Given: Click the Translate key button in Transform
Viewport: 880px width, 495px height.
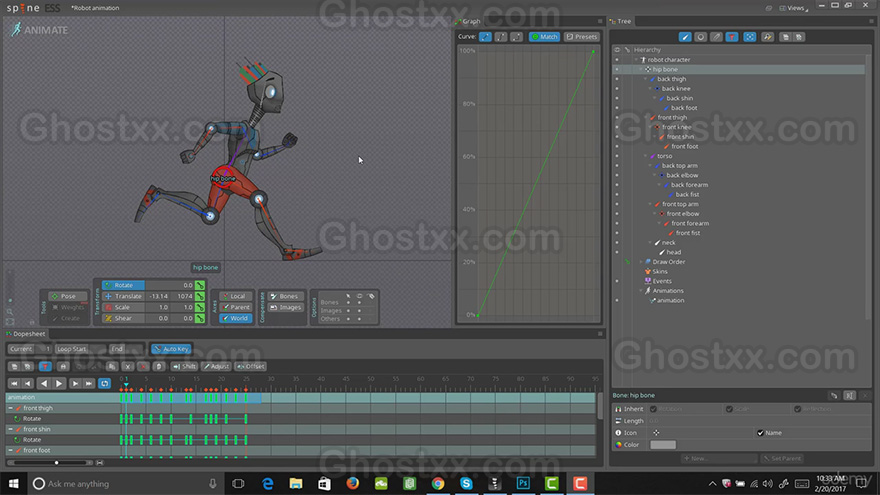Looking at the screenshot, I should tap(200, 296).
